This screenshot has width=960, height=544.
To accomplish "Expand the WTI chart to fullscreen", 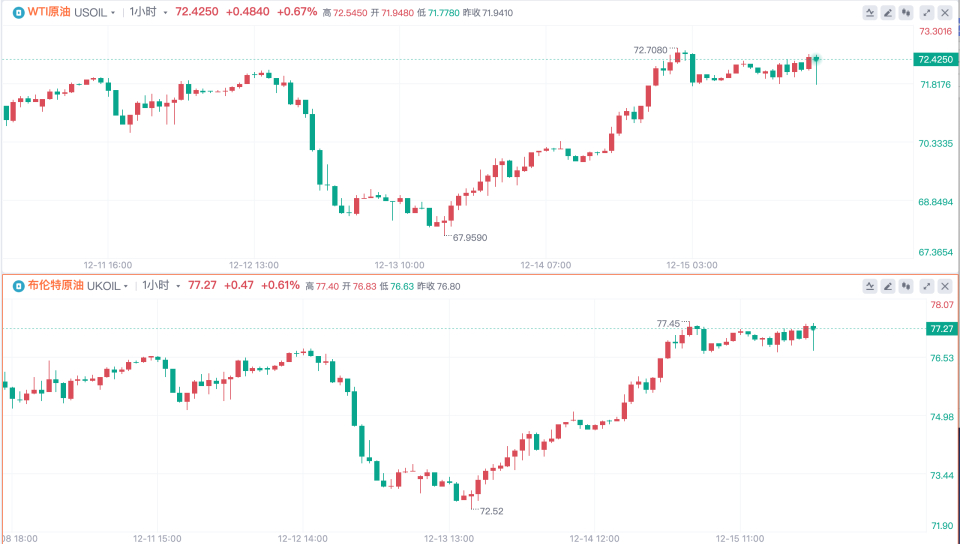I will tap(927, 12).
